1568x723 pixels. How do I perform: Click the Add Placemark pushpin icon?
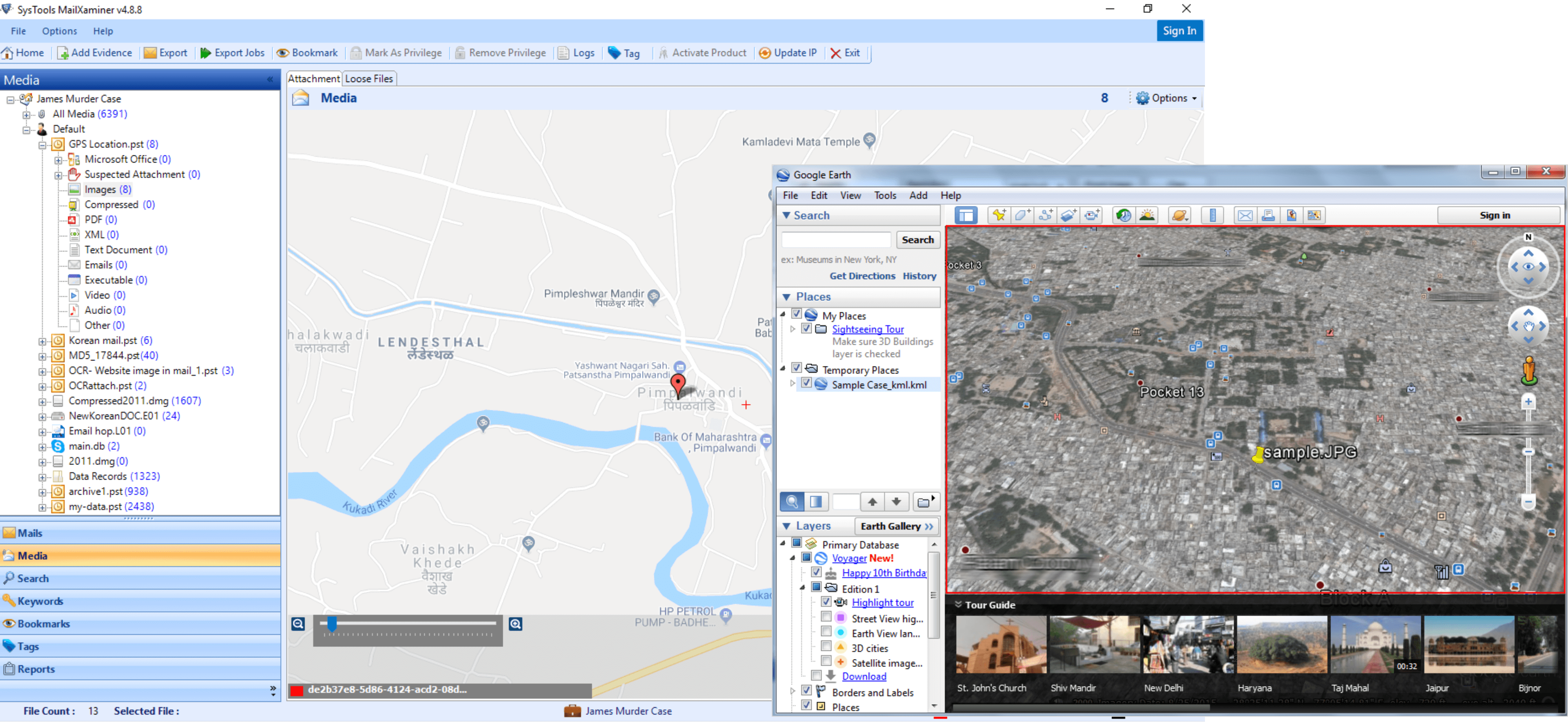(999, 215)
